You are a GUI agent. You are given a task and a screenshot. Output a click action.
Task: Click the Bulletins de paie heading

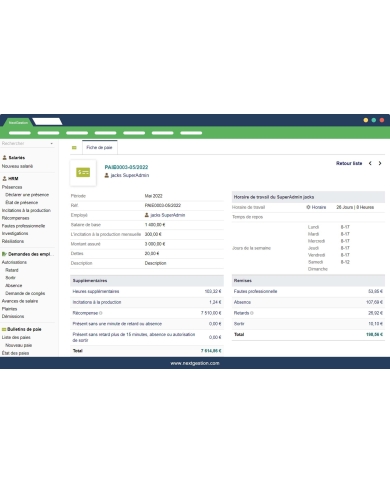[x=24, y=329]
